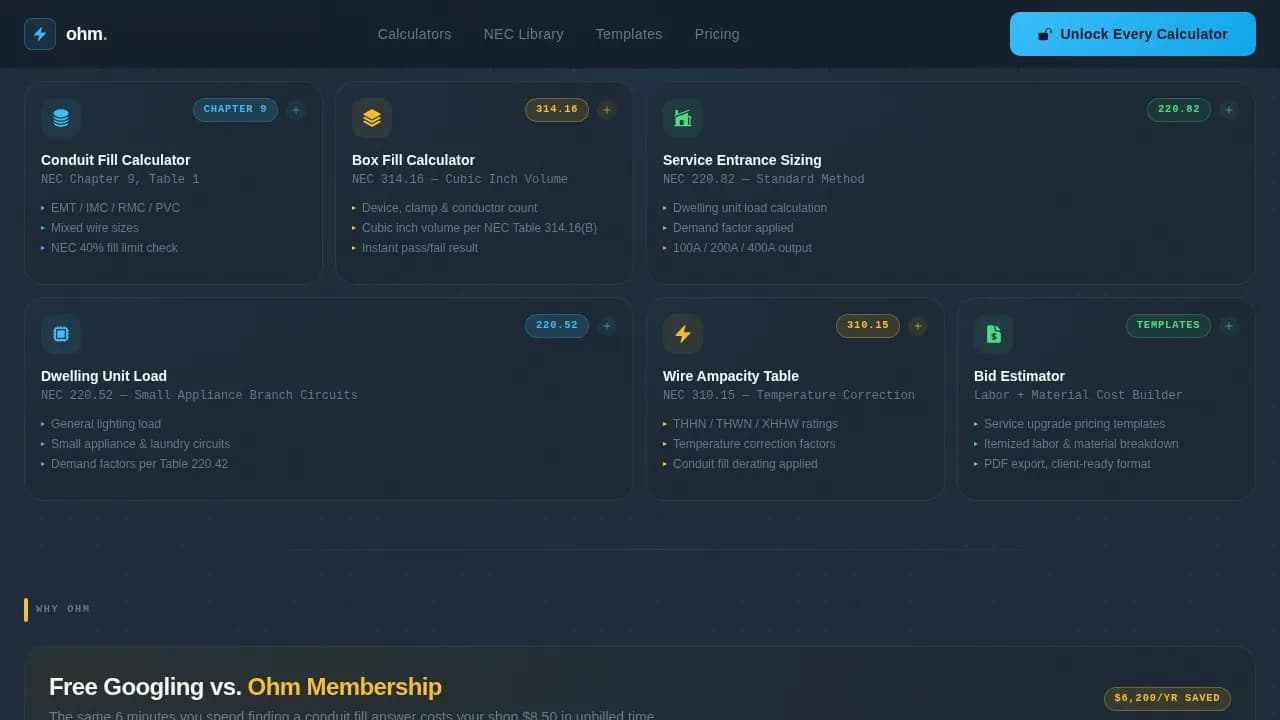1280x720 pixels.
Task: Open the NEC Library nav item
Action: click(524, 34)
